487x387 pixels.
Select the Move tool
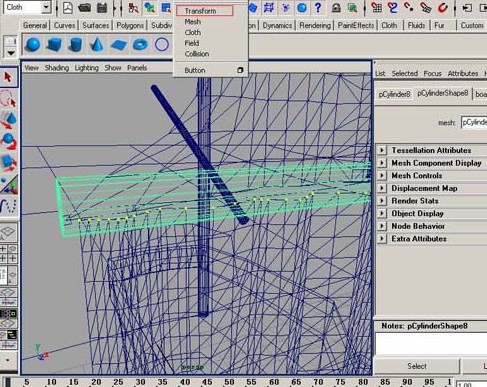(x=8, y=119)
